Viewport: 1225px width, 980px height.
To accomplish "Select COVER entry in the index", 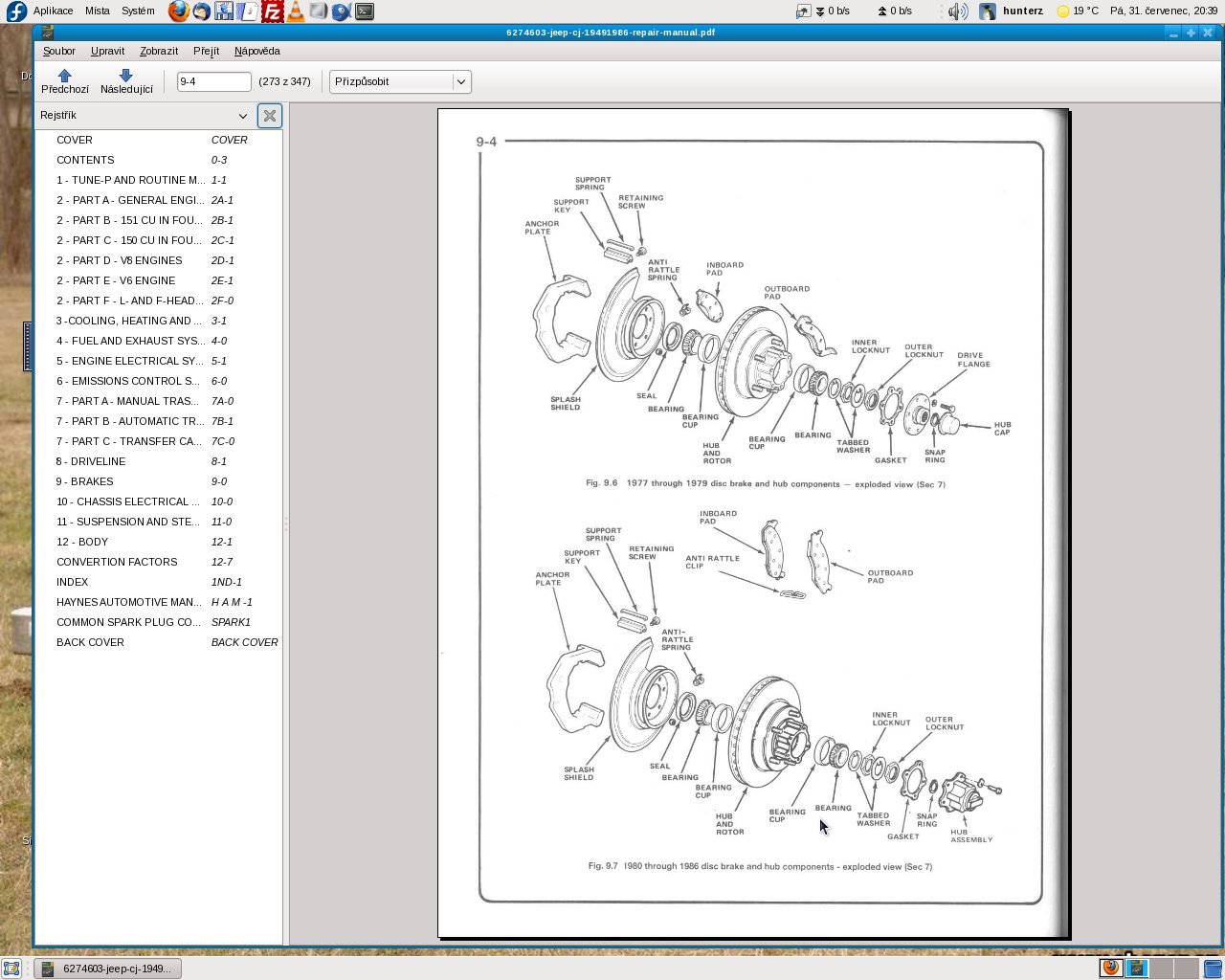I will [x=159, y=140].
